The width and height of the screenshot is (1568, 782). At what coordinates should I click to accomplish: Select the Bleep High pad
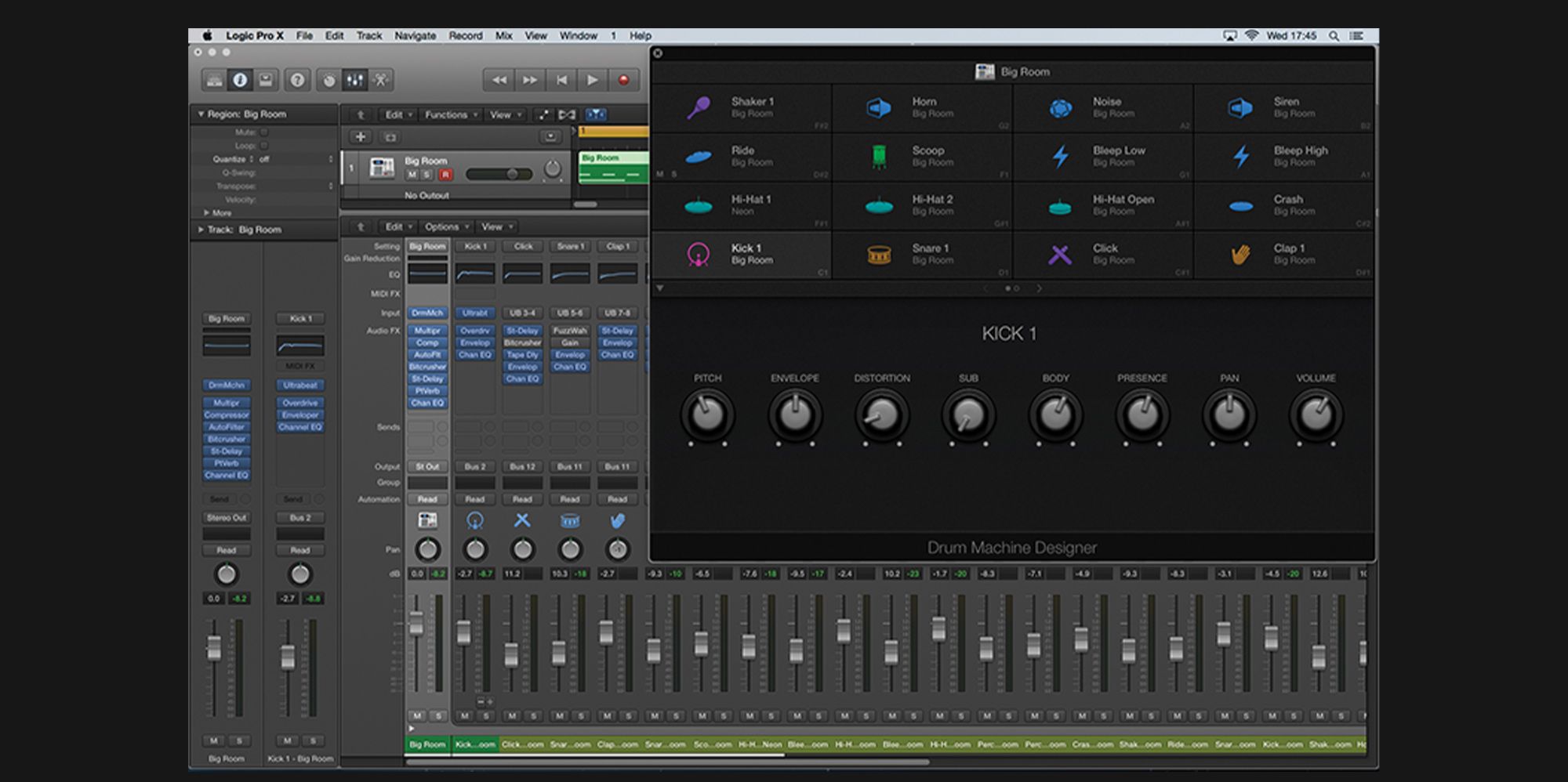(x=1283, y=157)
